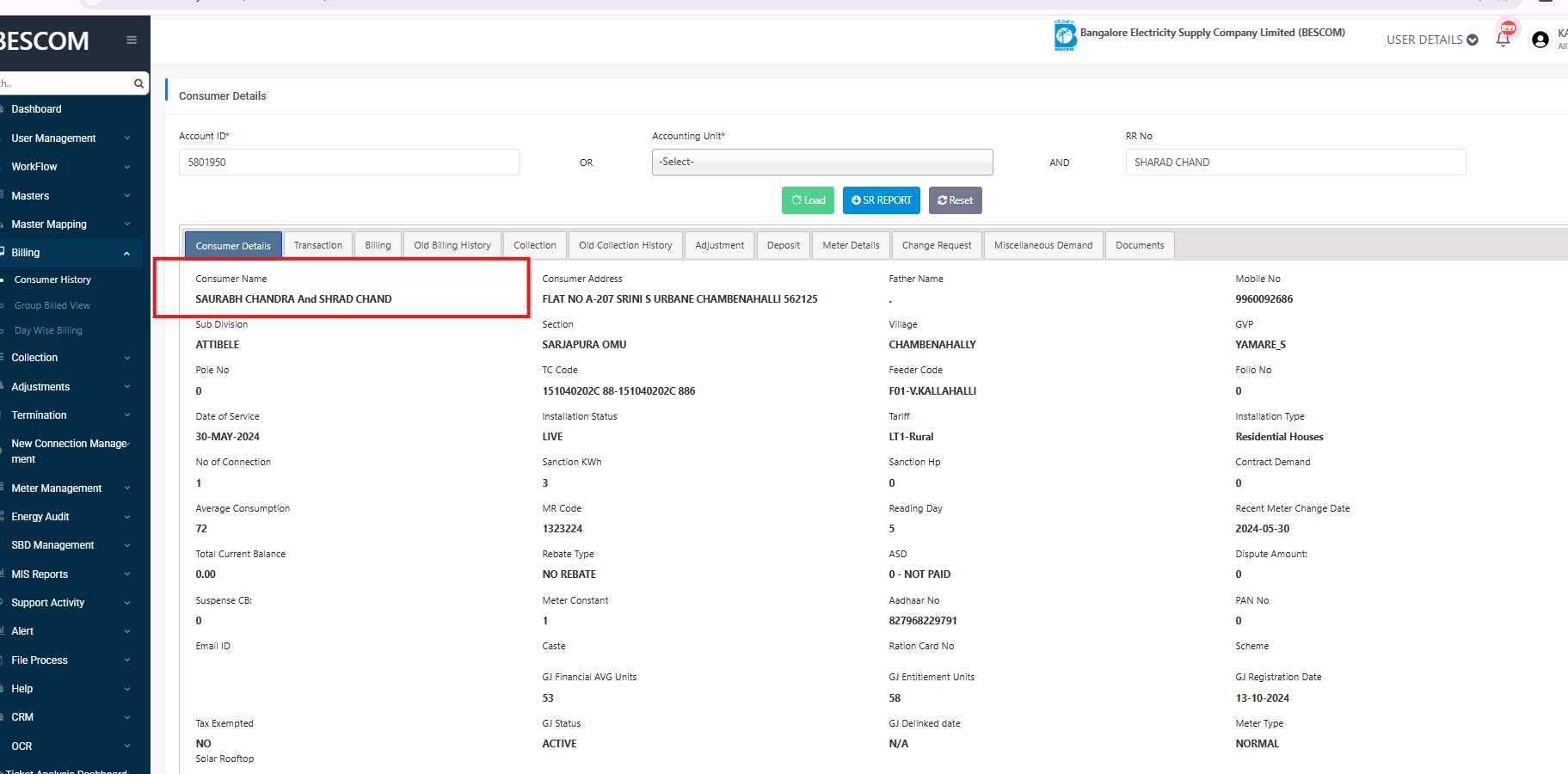Expand the File Process sidebar menu
Viewport: 1568px width, 774px height.
click(x=71, y=660)
